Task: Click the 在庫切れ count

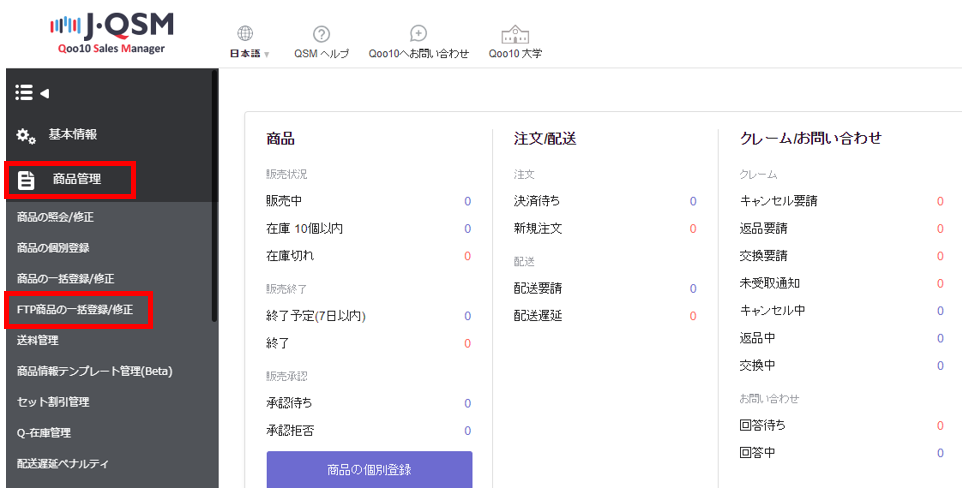Action: pos(468,256)
